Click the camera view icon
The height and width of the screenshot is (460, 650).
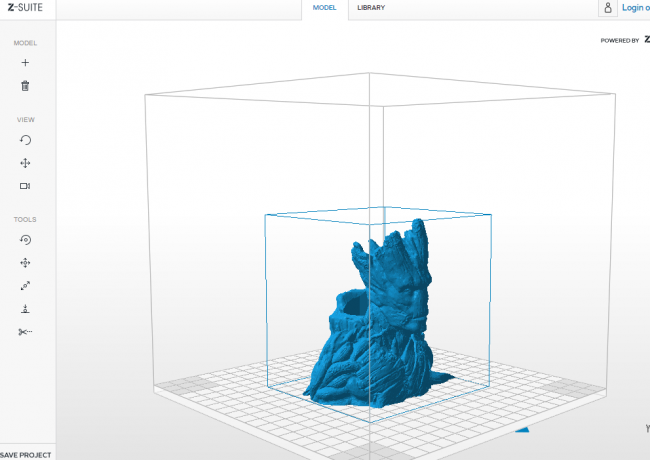pos(25,186)
